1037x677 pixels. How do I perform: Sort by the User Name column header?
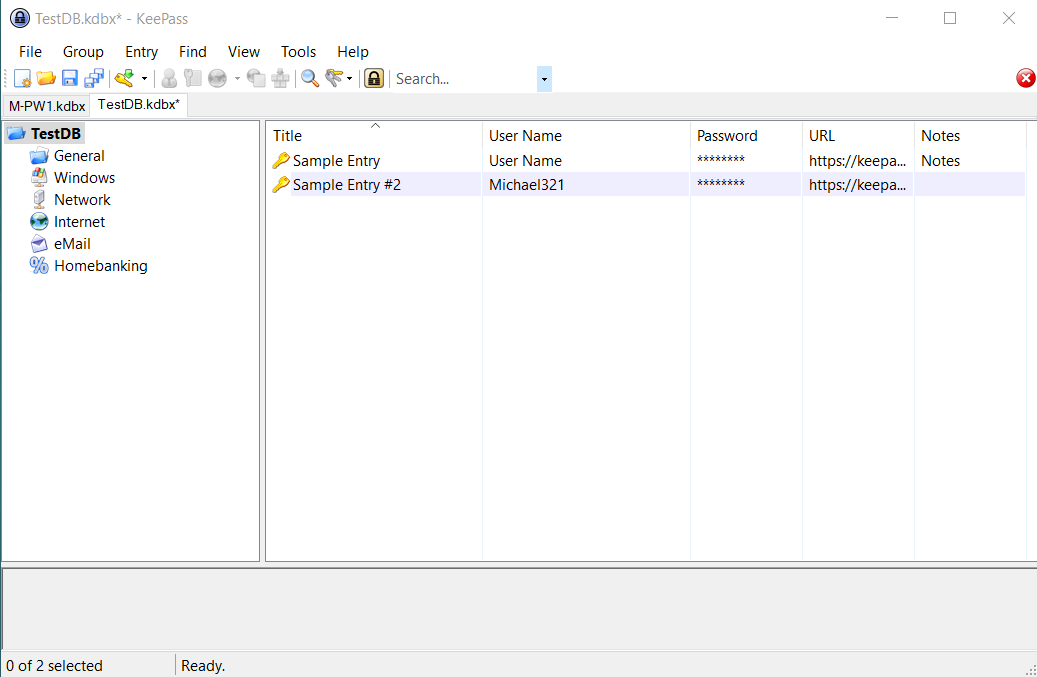tap(586, 136)
